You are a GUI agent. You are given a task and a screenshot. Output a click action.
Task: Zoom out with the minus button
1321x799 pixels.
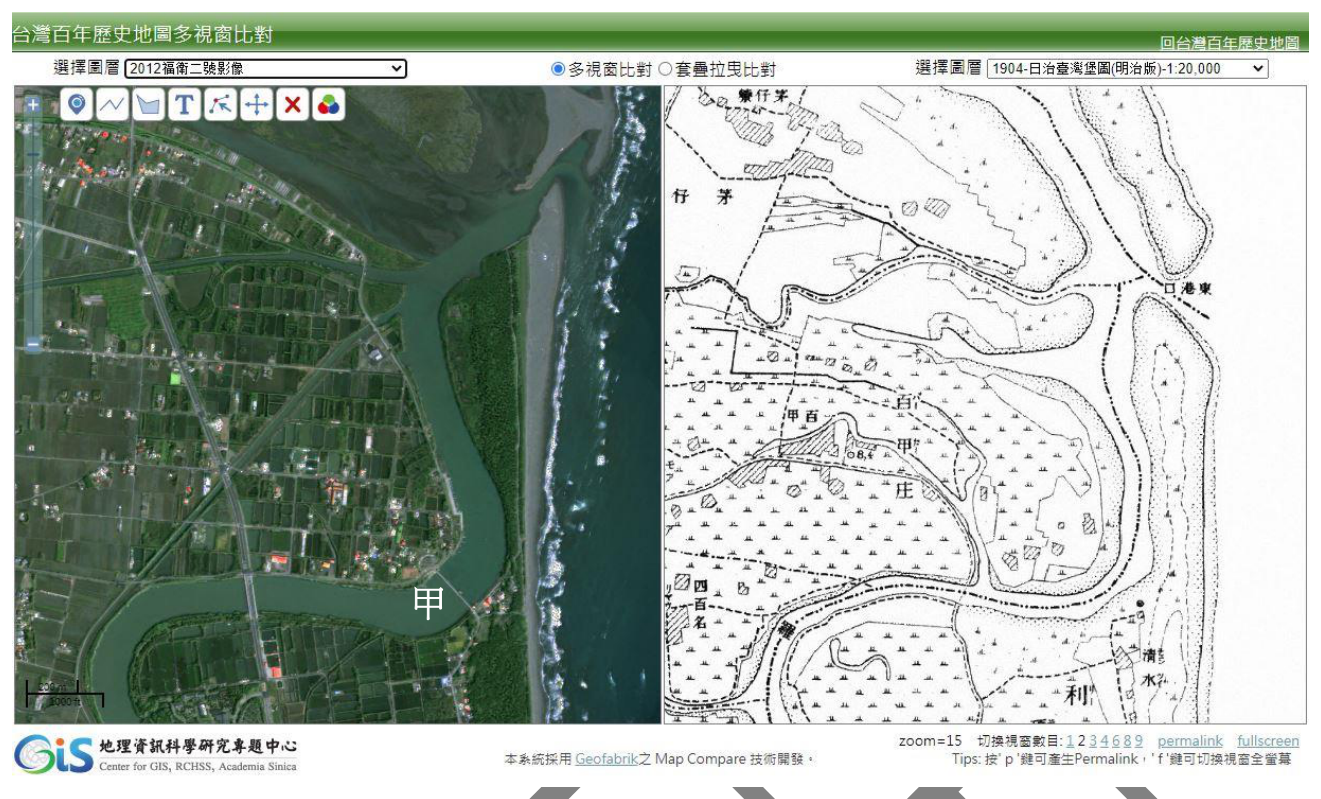[33, 343]
